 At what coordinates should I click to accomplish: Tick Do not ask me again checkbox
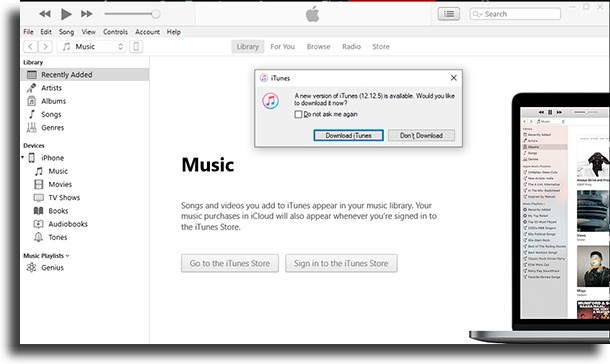pos(298,114)
